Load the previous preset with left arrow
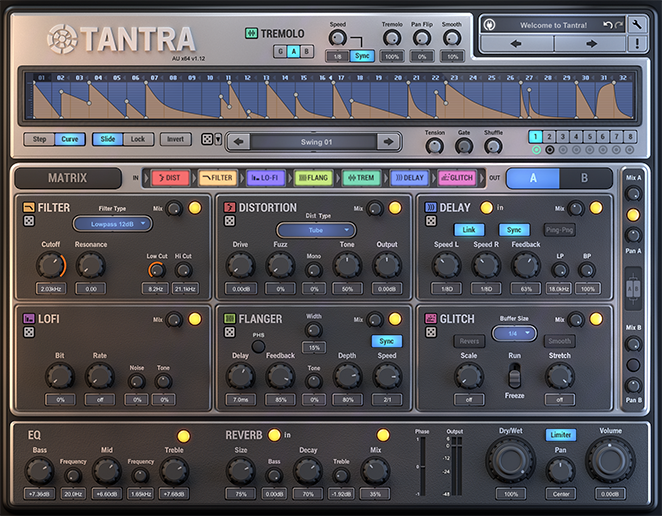The width and height of the screenshot is (662, 516). [x=515, y=44]
